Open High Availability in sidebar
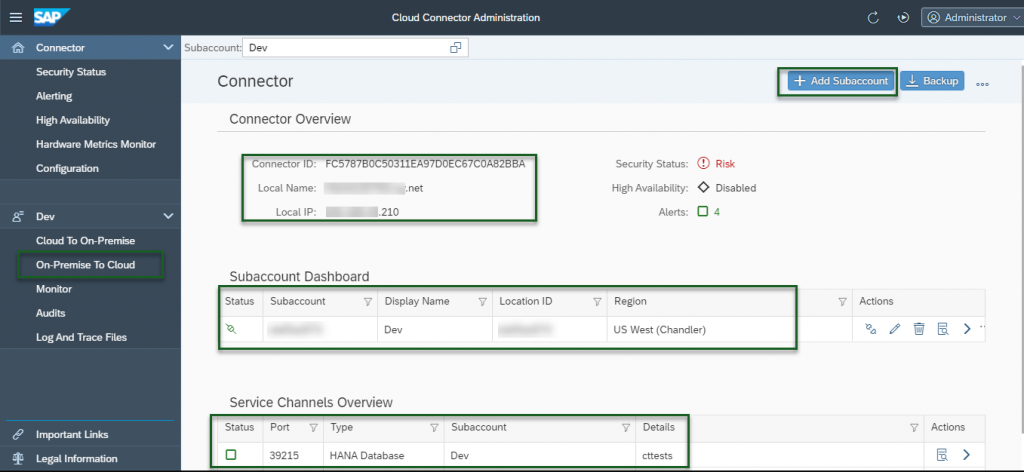The width and height of the screenshot is (1024, 472). point(73,120)
